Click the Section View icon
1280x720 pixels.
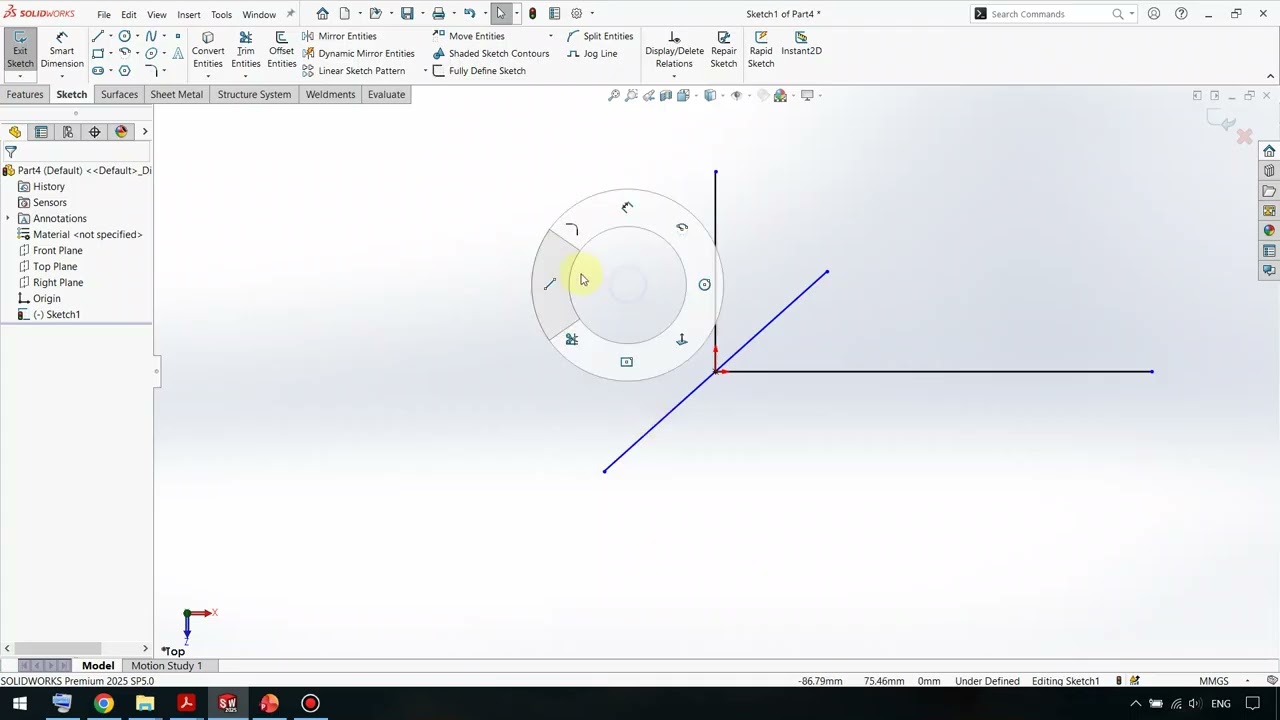pyautogui.click(x=666, y=96)
